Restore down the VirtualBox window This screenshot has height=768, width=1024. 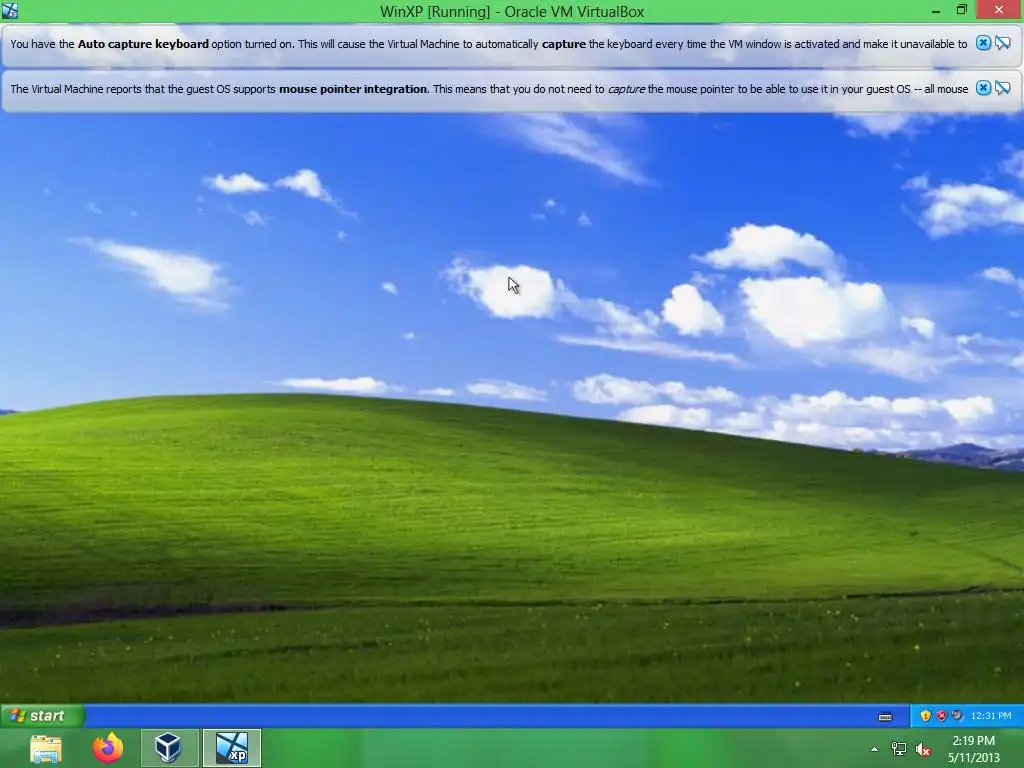pyautogui.click(x=962, y=10)
